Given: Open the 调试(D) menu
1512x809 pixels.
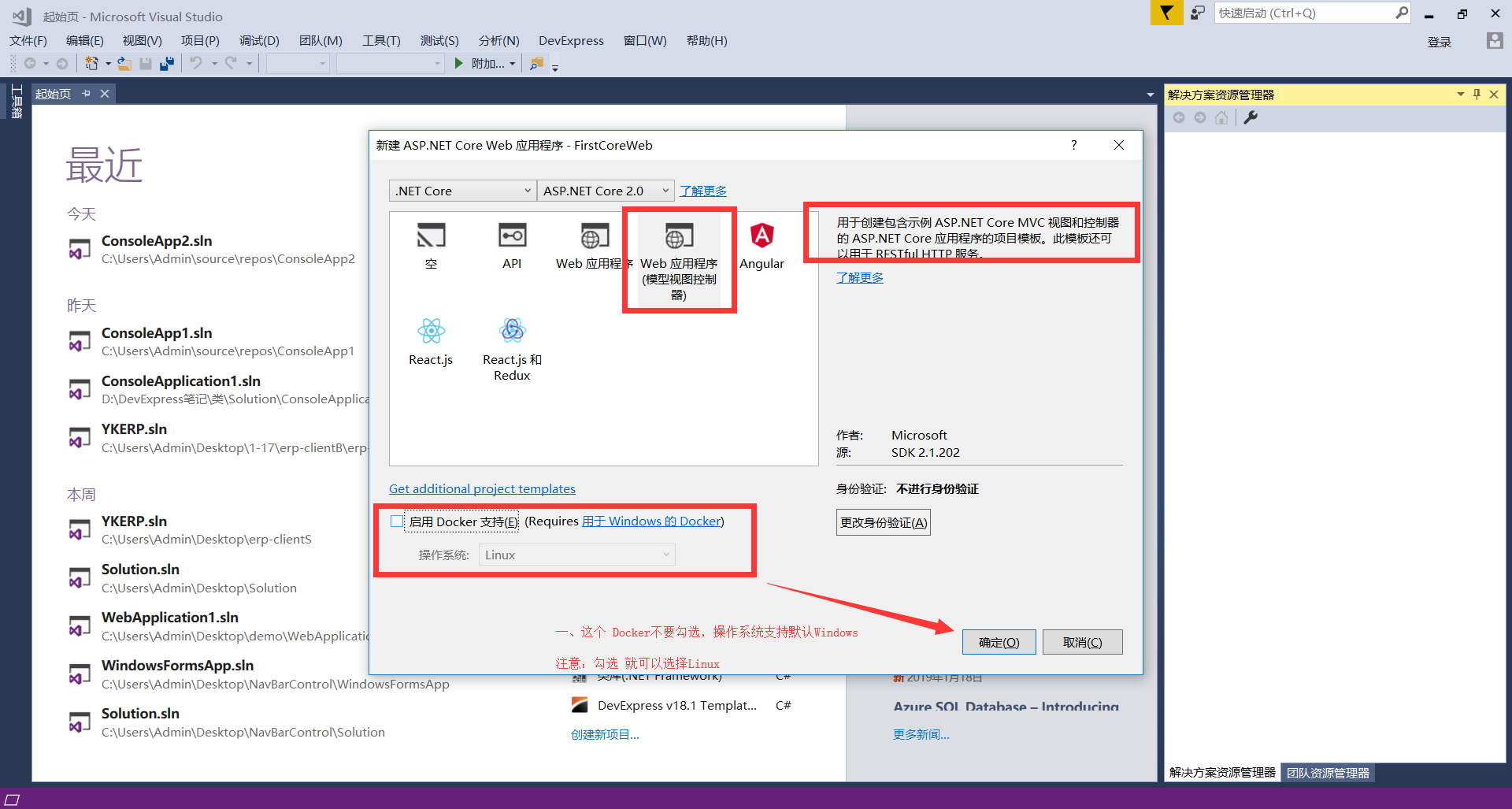Looking at the screenshot, I should [259, 41].
